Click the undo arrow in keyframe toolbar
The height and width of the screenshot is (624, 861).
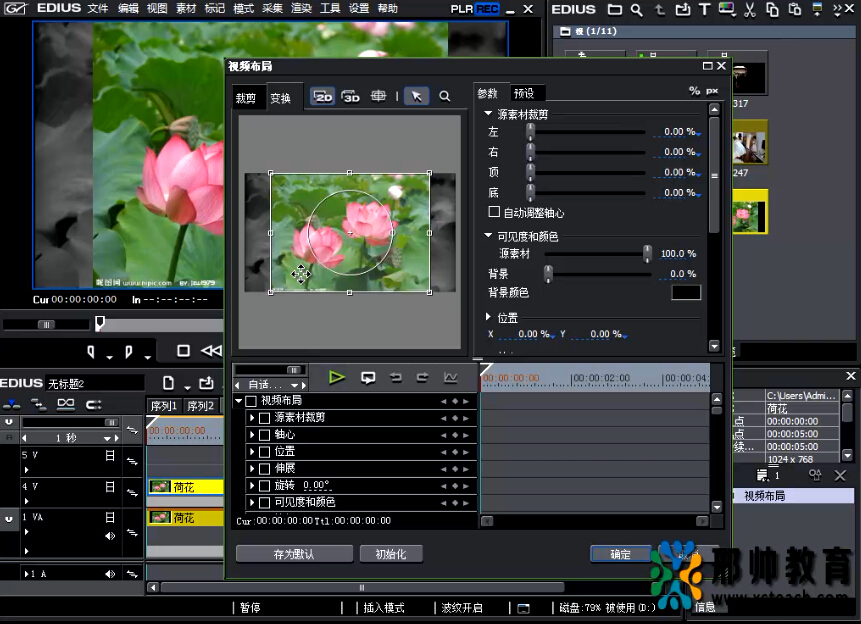click(x=395, y=377)
